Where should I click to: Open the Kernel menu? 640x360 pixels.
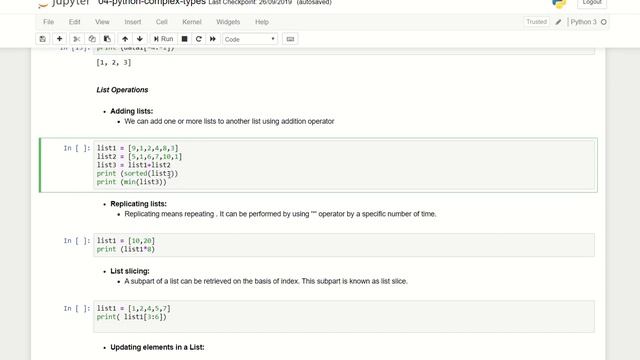192,22
